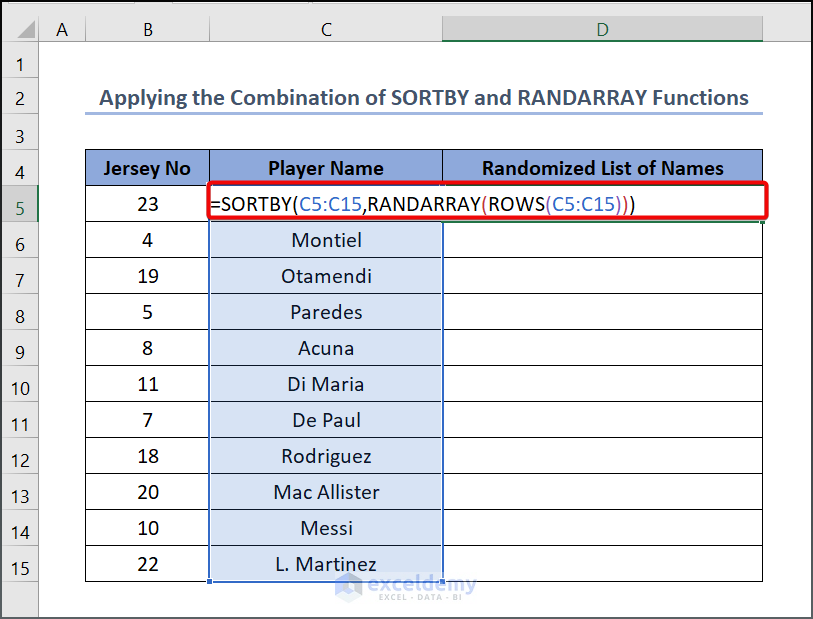Click inside the SORTBY formula being edited

423,204
